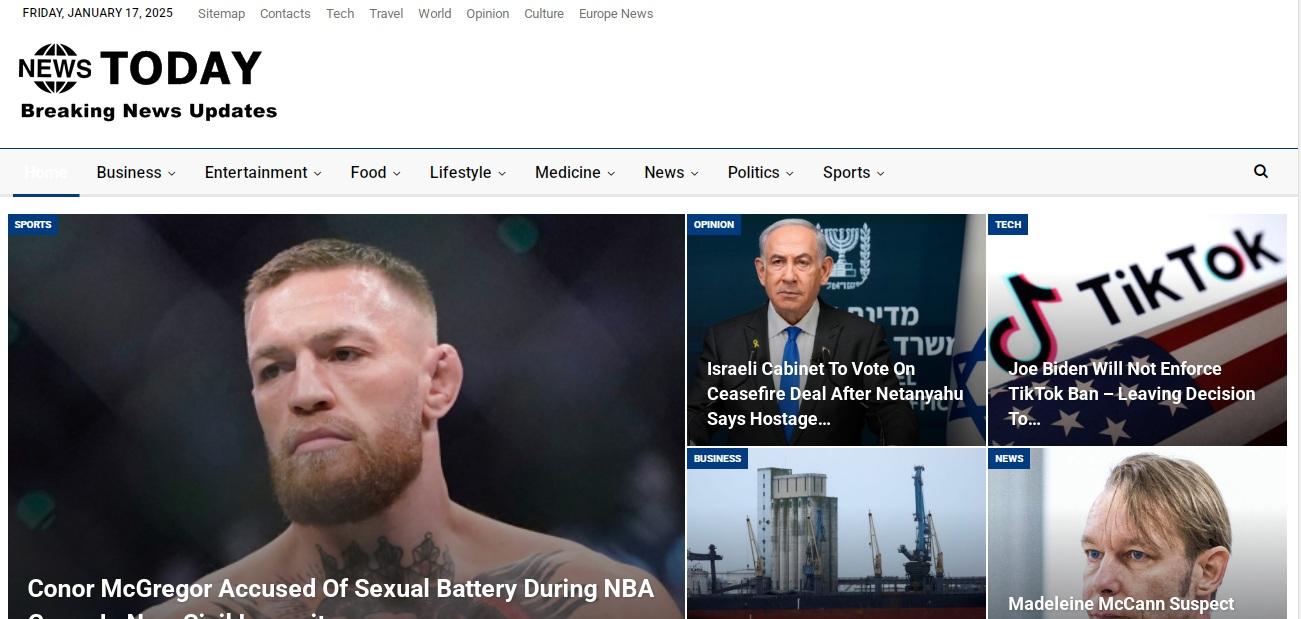Image resolution: width=1301 pixels, height=619 pixels.
Task: Click the OPINION category badge
Action: click(x=714, y=225)
